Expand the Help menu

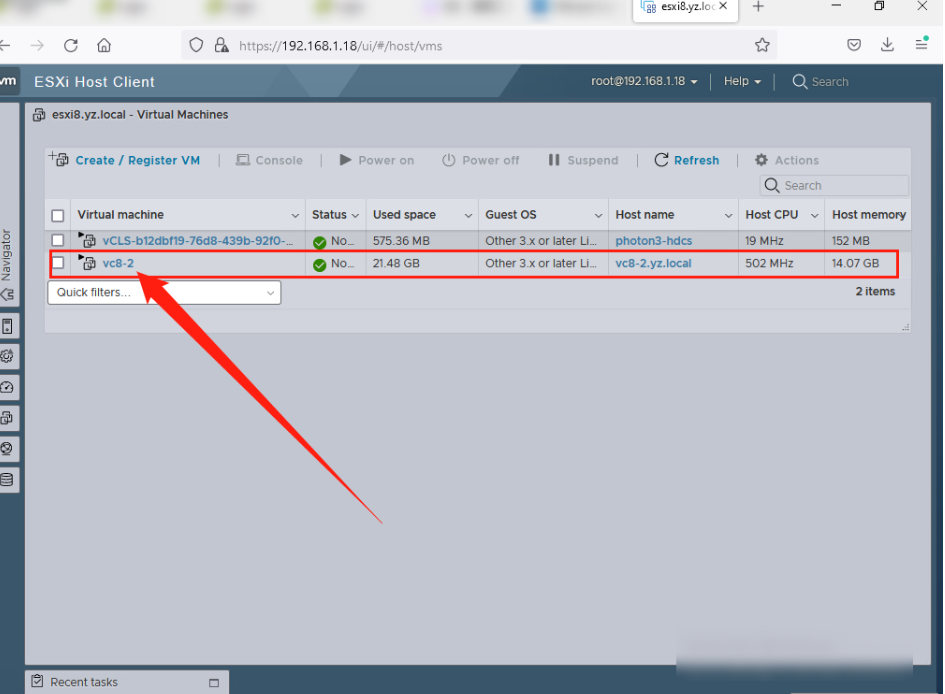(742, 81)
